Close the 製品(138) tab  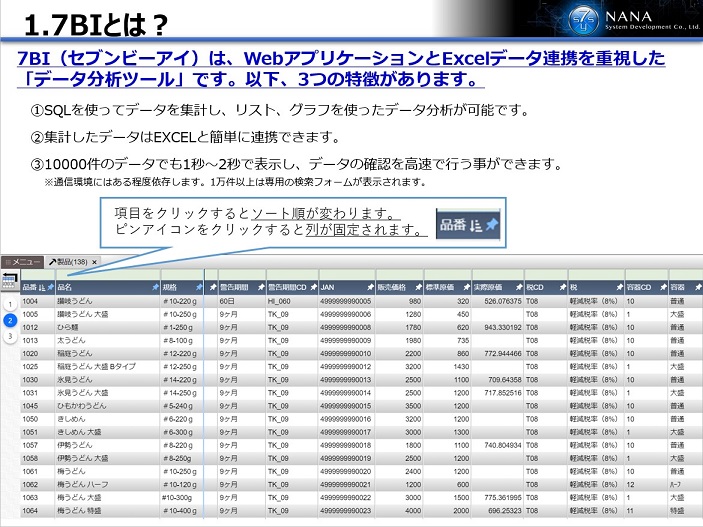[94, 262]
